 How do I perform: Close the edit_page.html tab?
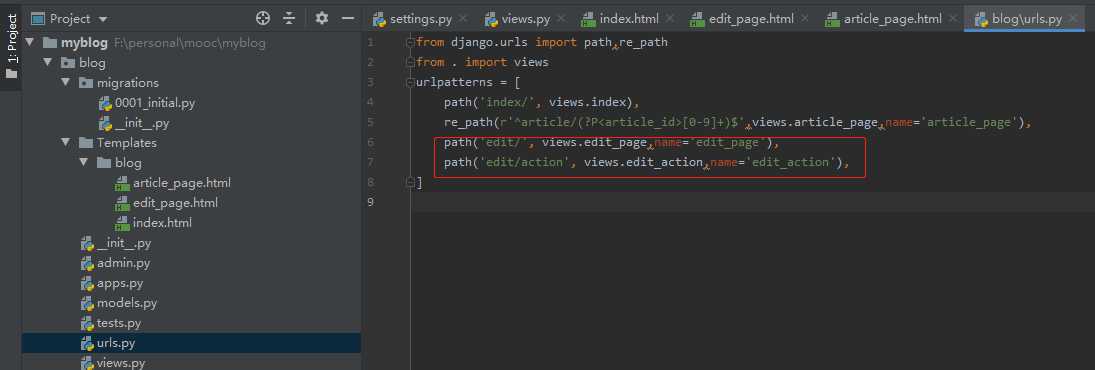pos(804,19)
